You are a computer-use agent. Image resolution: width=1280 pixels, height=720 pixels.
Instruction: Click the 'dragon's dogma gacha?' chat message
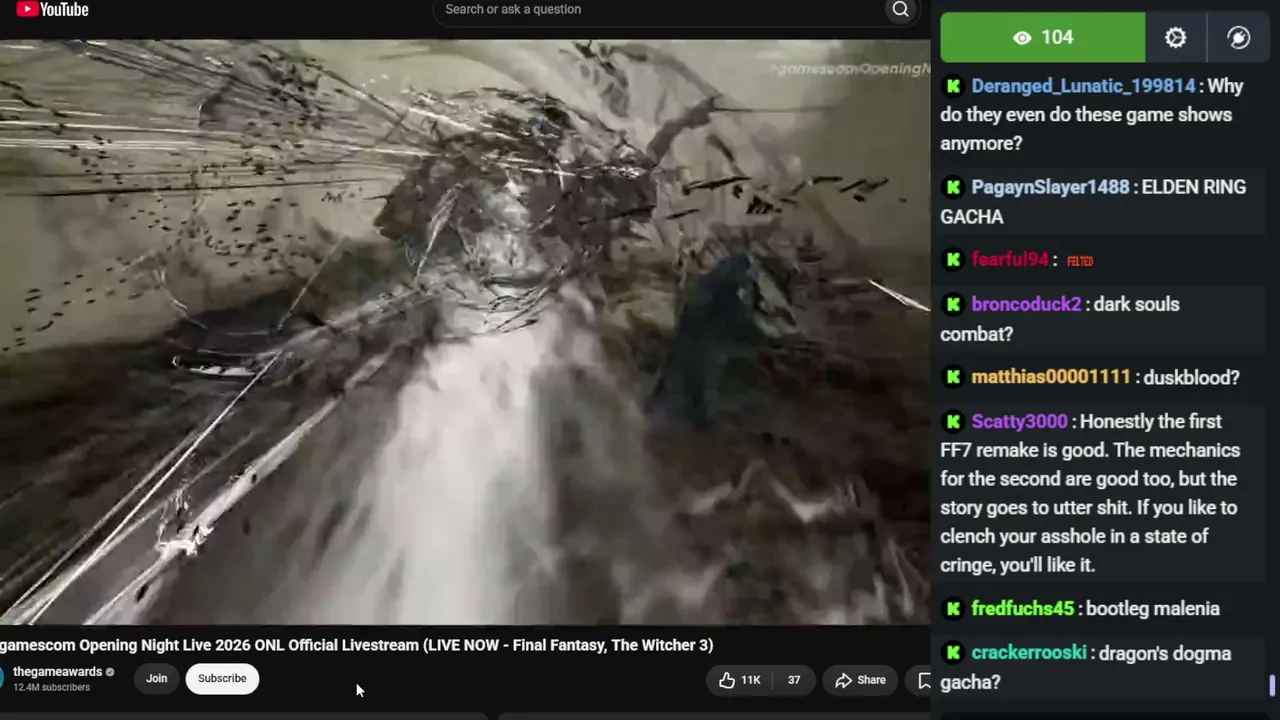point(1085,667)
